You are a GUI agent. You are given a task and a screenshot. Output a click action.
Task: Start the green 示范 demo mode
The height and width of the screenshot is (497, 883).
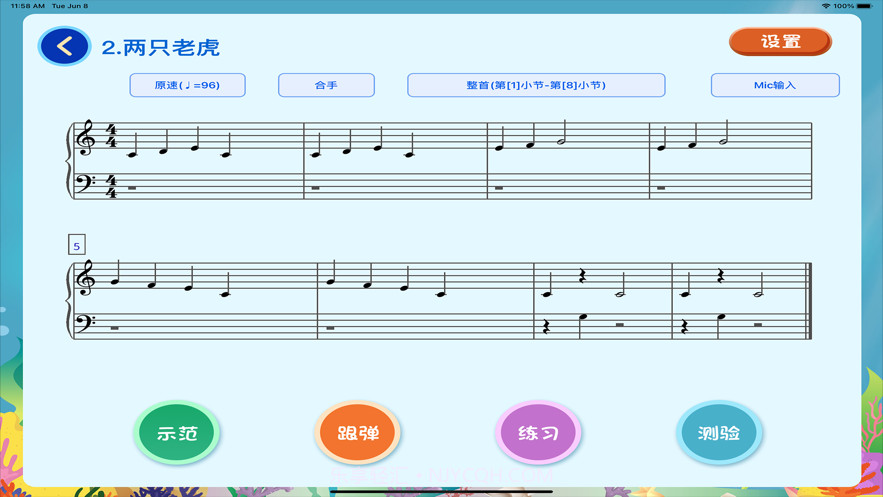pos(177,433)
